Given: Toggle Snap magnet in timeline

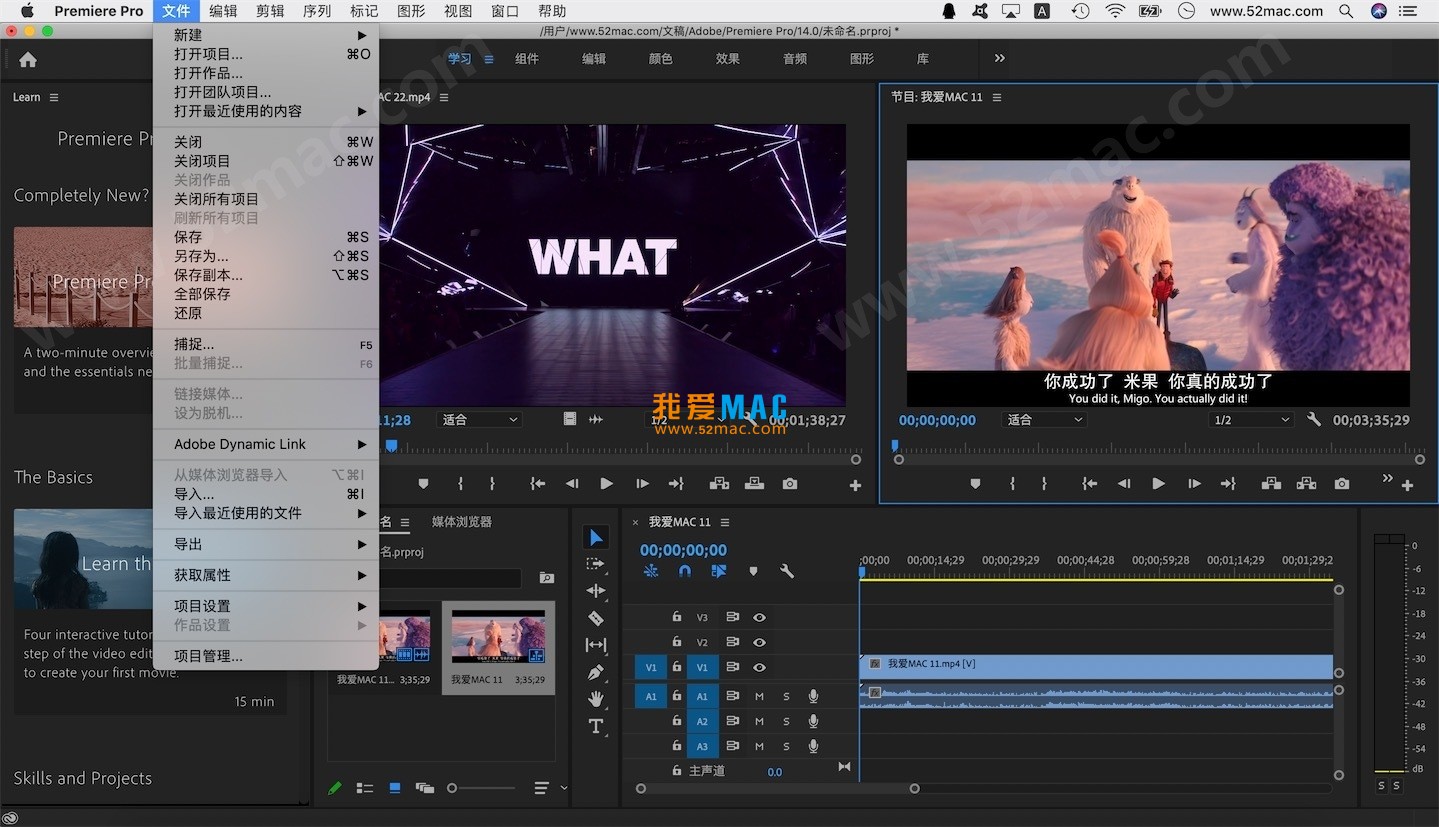Looking at the screenshot, I should [x=685, y=571].
